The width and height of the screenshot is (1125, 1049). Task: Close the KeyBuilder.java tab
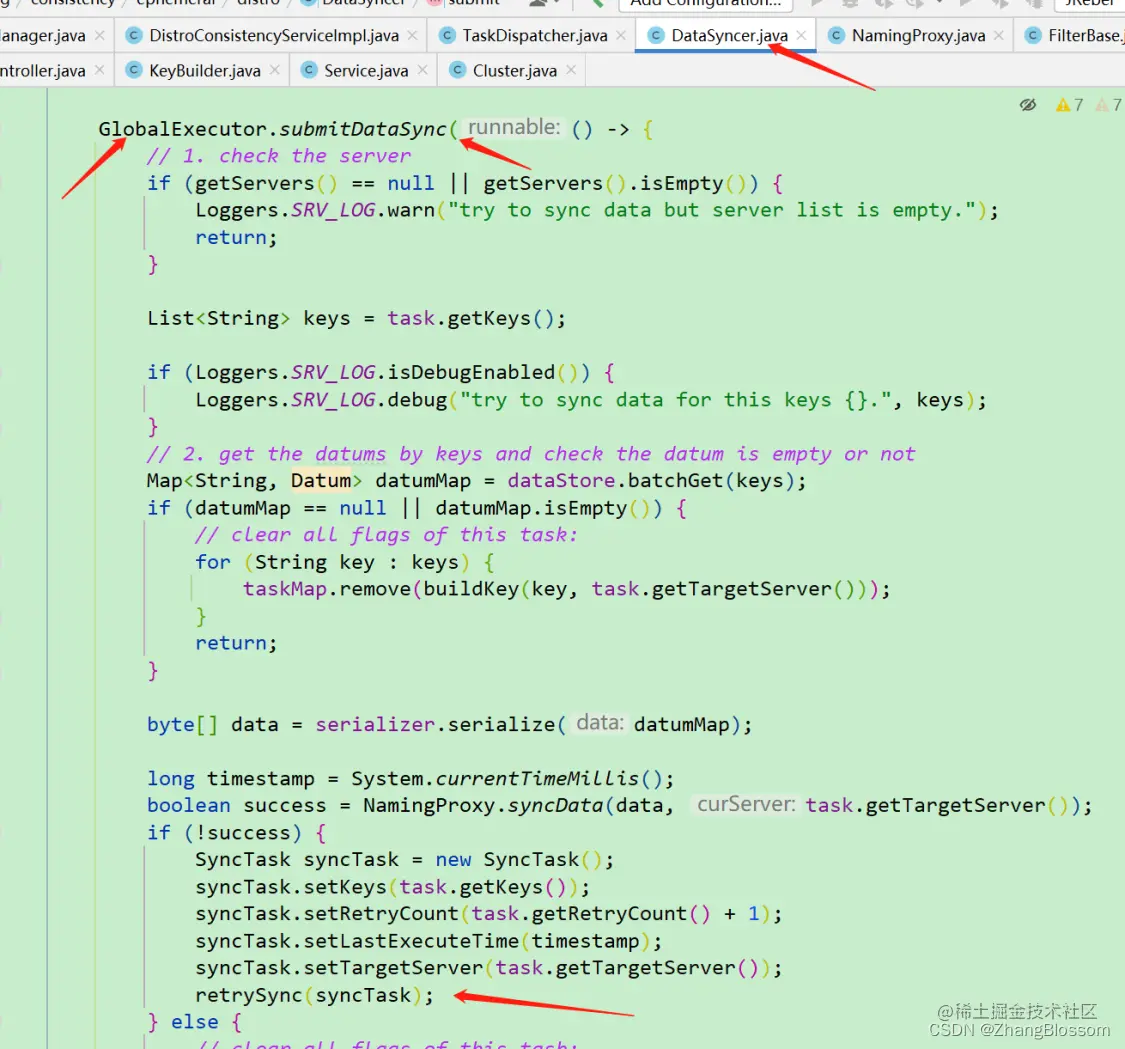coord(275,70)
